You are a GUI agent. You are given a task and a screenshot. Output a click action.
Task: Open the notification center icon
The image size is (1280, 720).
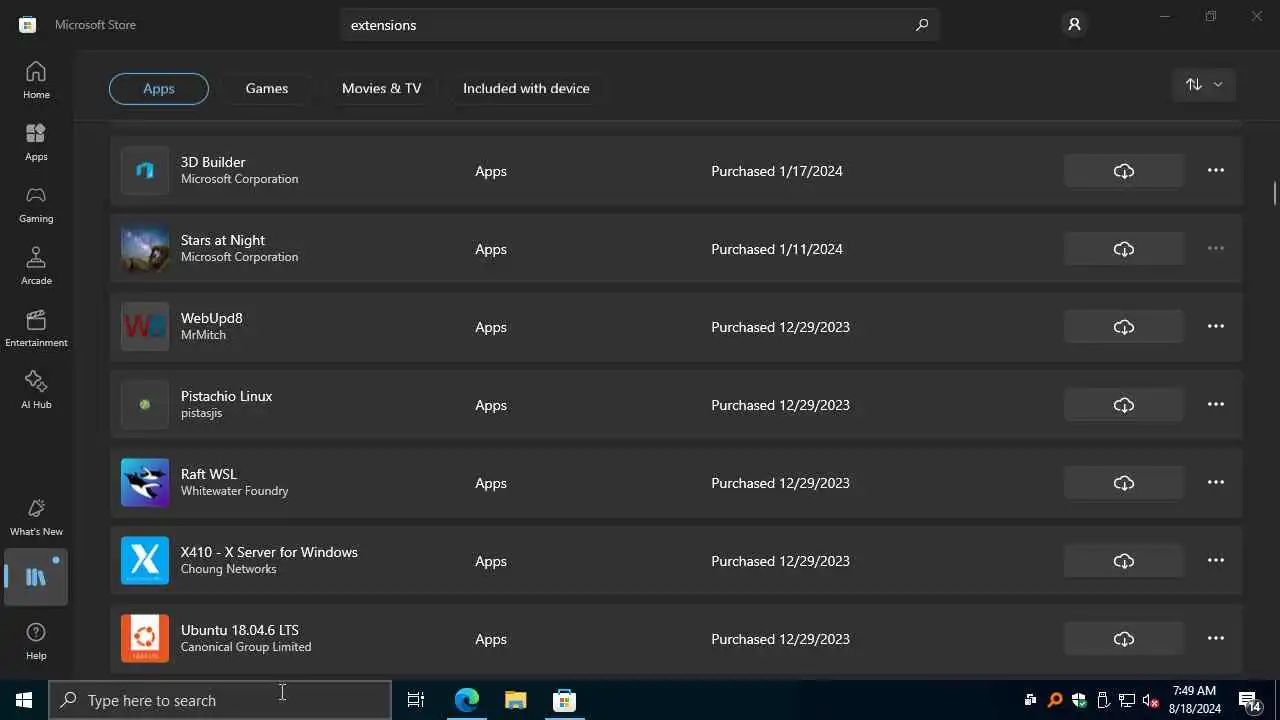click(1250, 700)
